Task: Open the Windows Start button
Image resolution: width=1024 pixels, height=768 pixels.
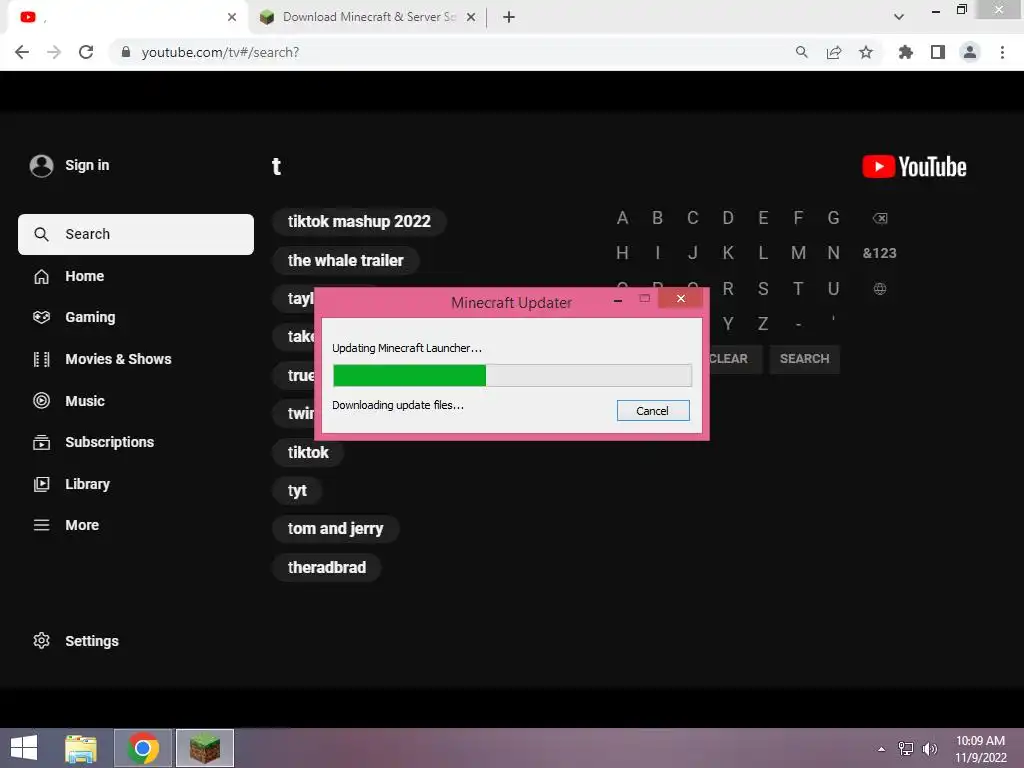Action: tap(24, 748)
